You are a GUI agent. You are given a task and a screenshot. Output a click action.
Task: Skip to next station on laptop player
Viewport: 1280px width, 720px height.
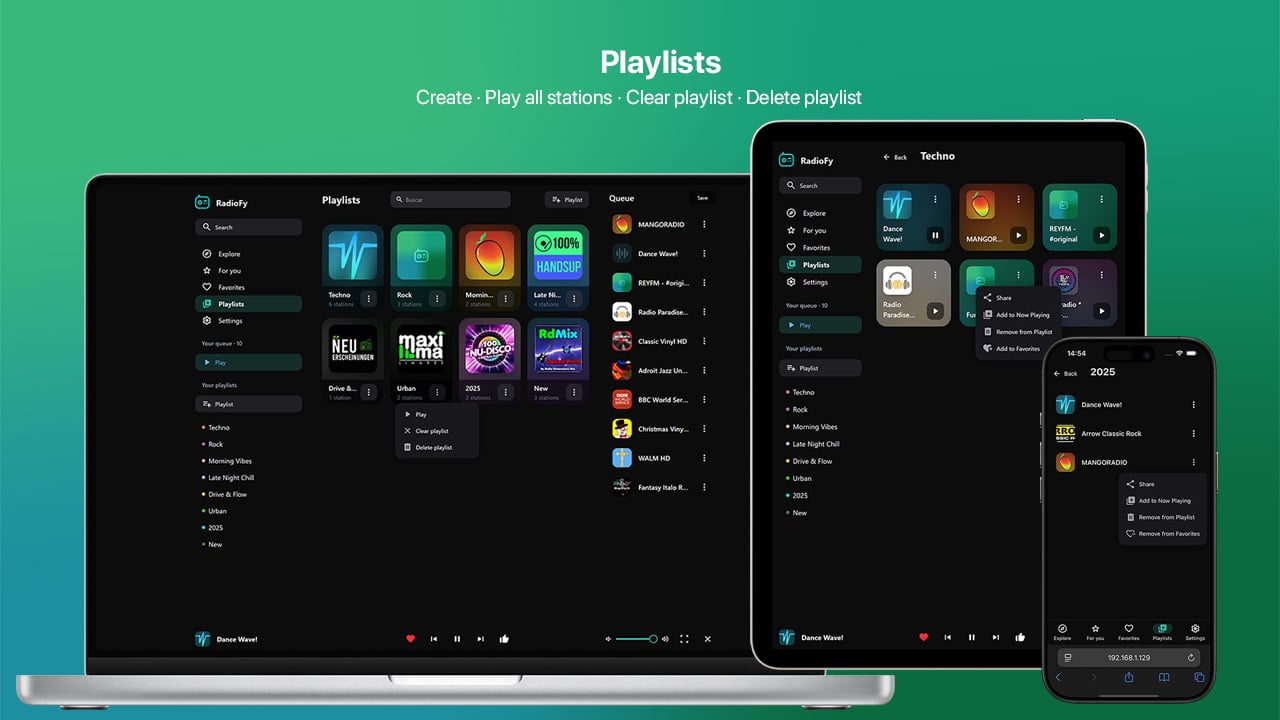pos(481,639)
